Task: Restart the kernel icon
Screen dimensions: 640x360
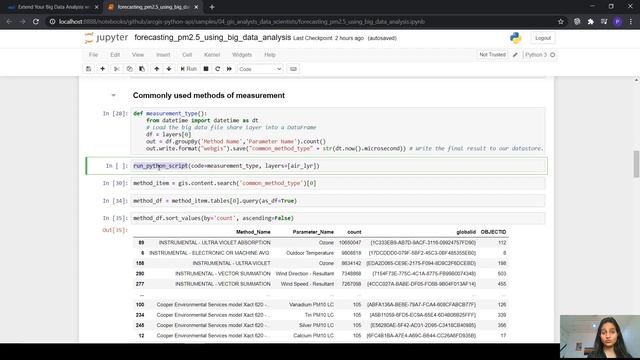Action: point(218,69)
